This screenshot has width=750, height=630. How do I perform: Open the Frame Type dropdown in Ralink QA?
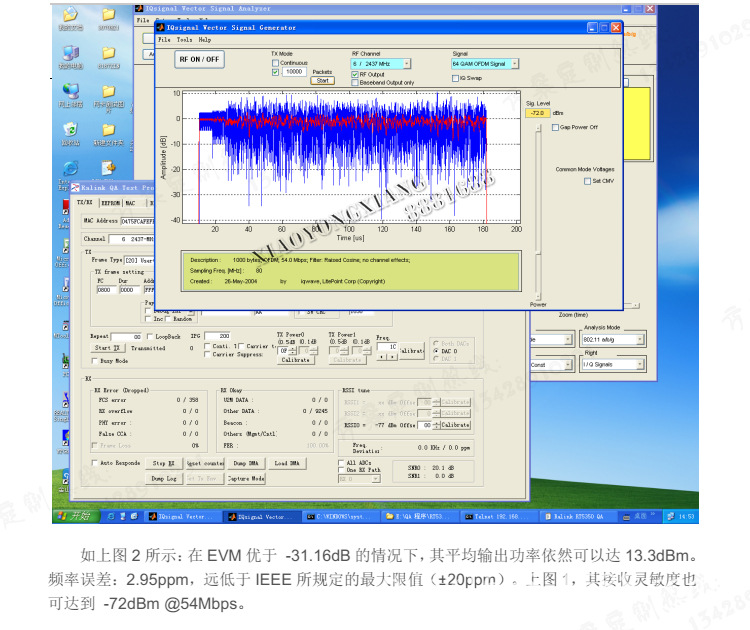point(140,261)
